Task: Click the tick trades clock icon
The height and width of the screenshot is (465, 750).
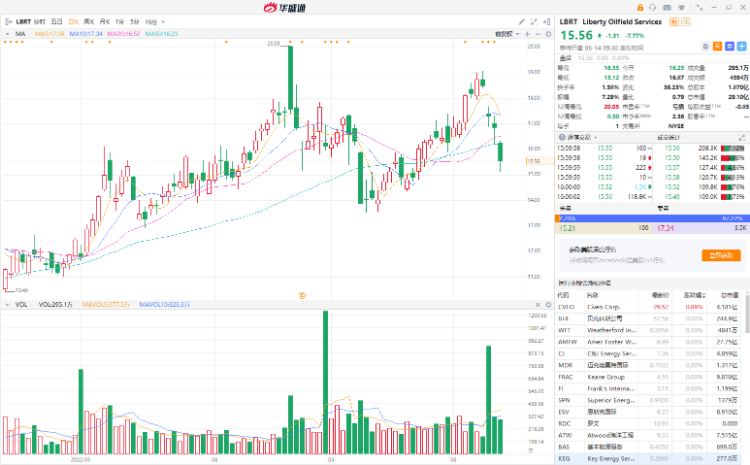Action: 562,137
